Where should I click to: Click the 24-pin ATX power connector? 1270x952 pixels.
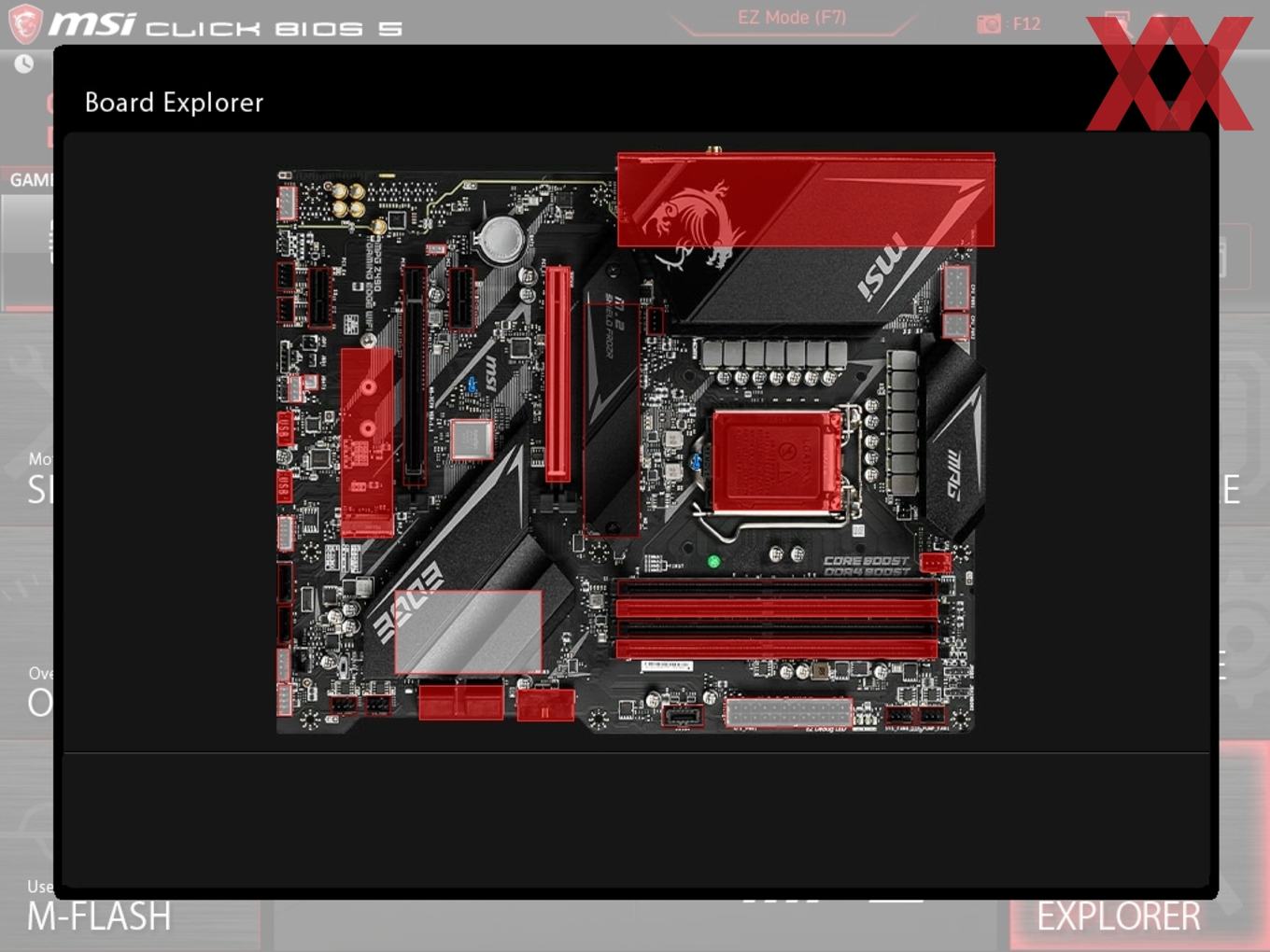pyautogui.click(x=788, y=713)
